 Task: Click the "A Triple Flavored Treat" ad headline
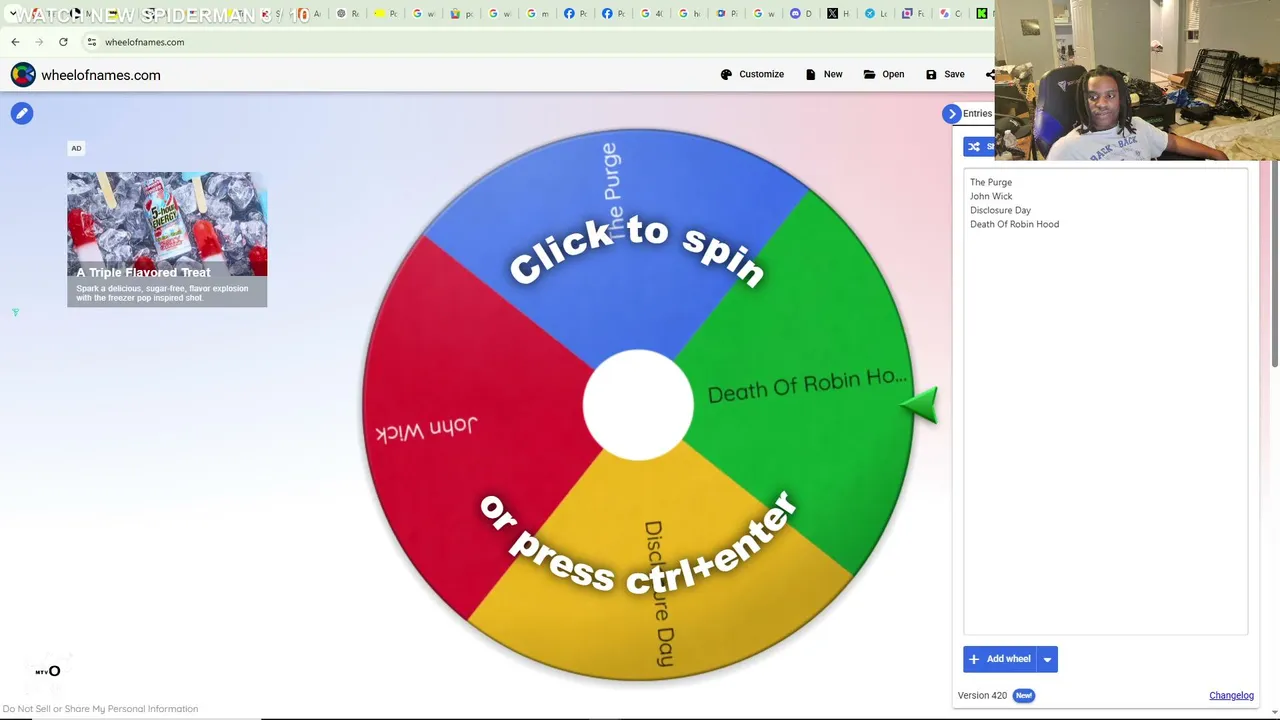coord(144,272)
